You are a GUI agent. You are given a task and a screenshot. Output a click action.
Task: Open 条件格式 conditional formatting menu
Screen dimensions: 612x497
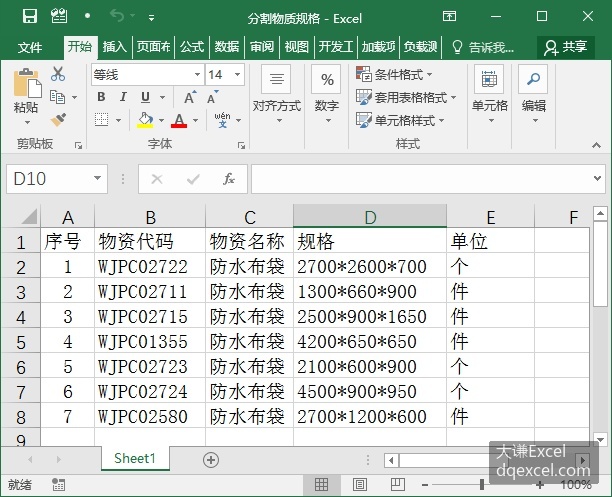click(x=394, y=74)
